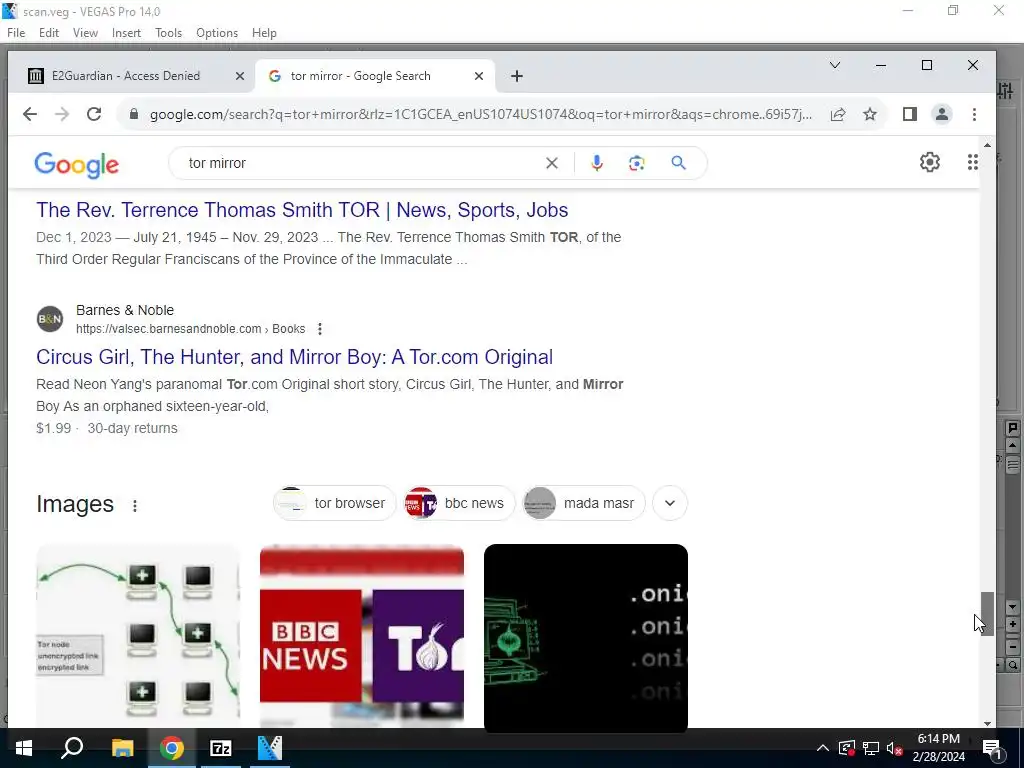
Task: Open more options for Barnes & Noble result
Action: (x=320, y=329)
